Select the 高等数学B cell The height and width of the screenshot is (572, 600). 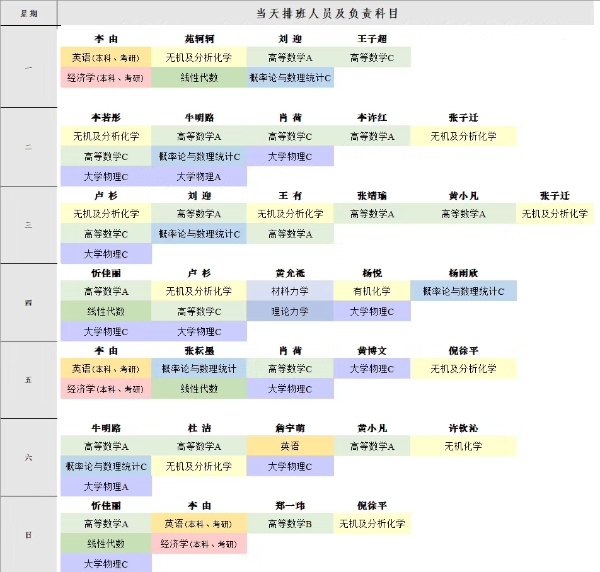(290, 523)
